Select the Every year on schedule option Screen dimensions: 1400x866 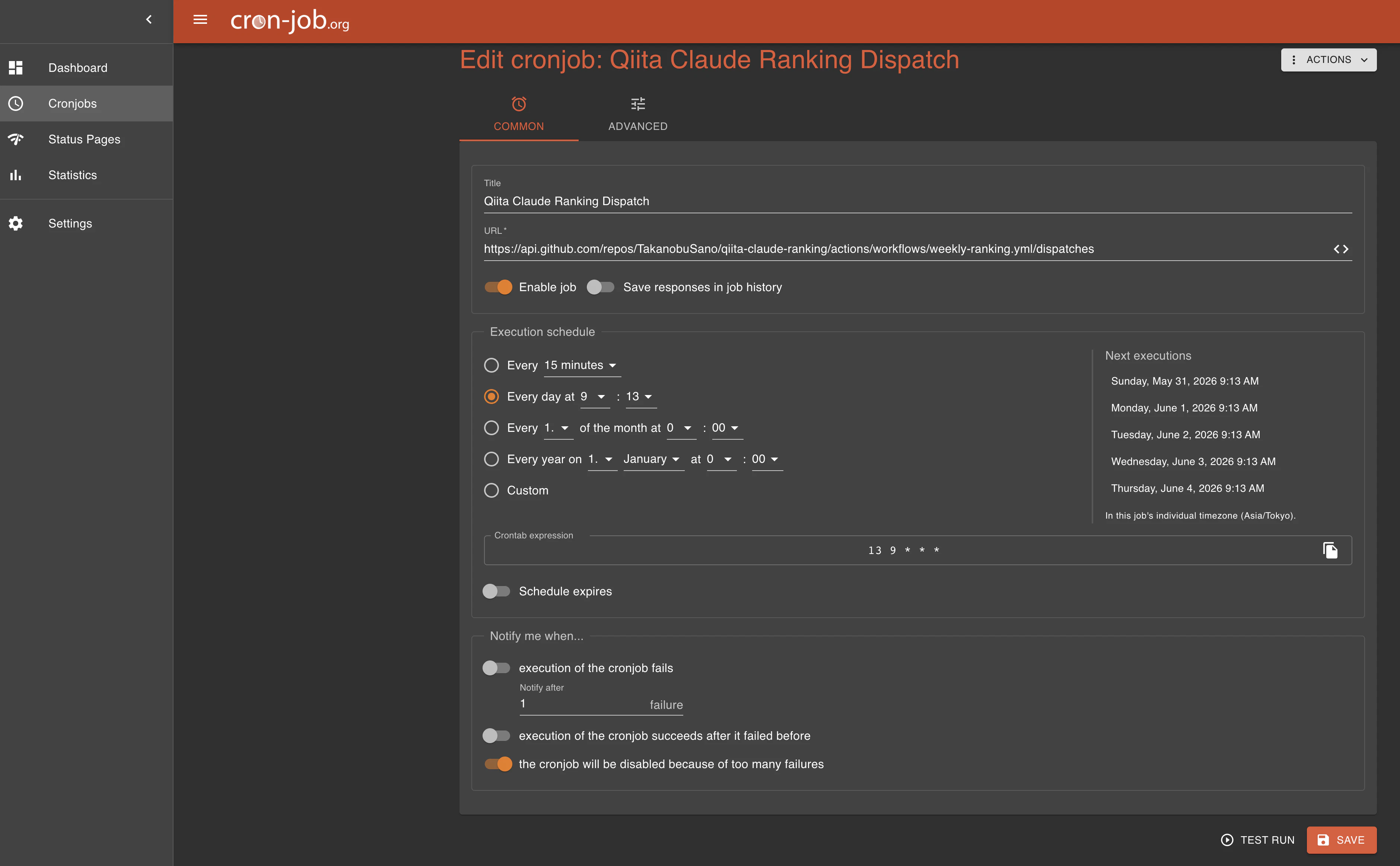[x=491, y=459]
